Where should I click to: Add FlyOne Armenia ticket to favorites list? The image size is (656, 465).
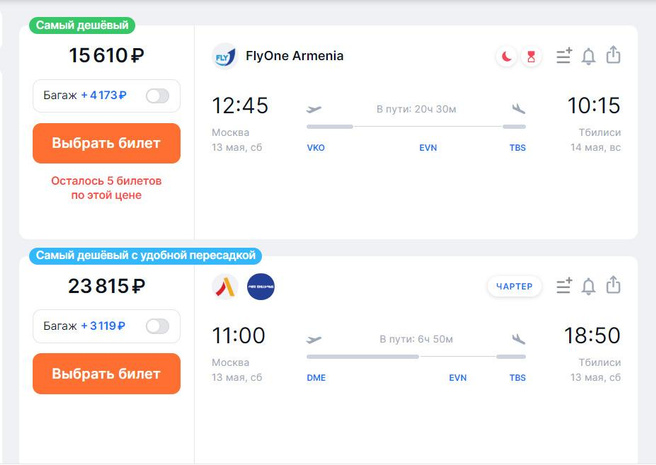tap(564, 56)
